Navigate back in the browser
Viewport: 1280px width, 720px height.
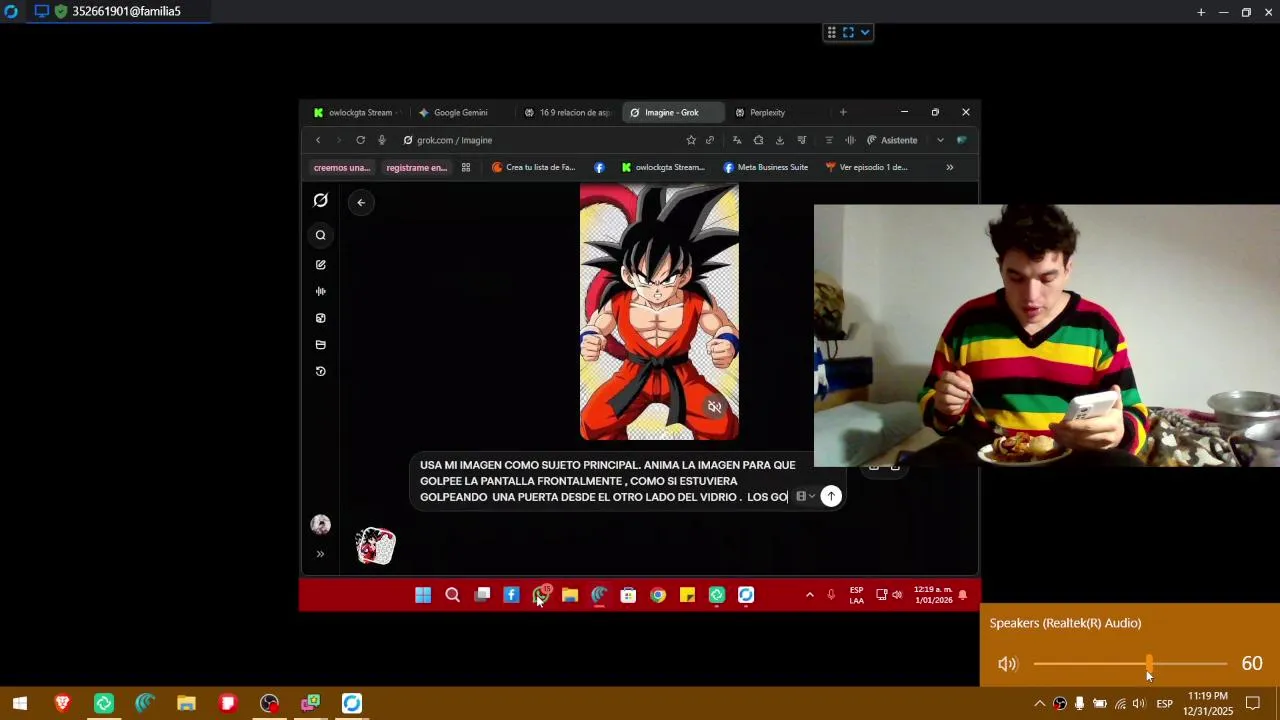click(x=318, y=140)
